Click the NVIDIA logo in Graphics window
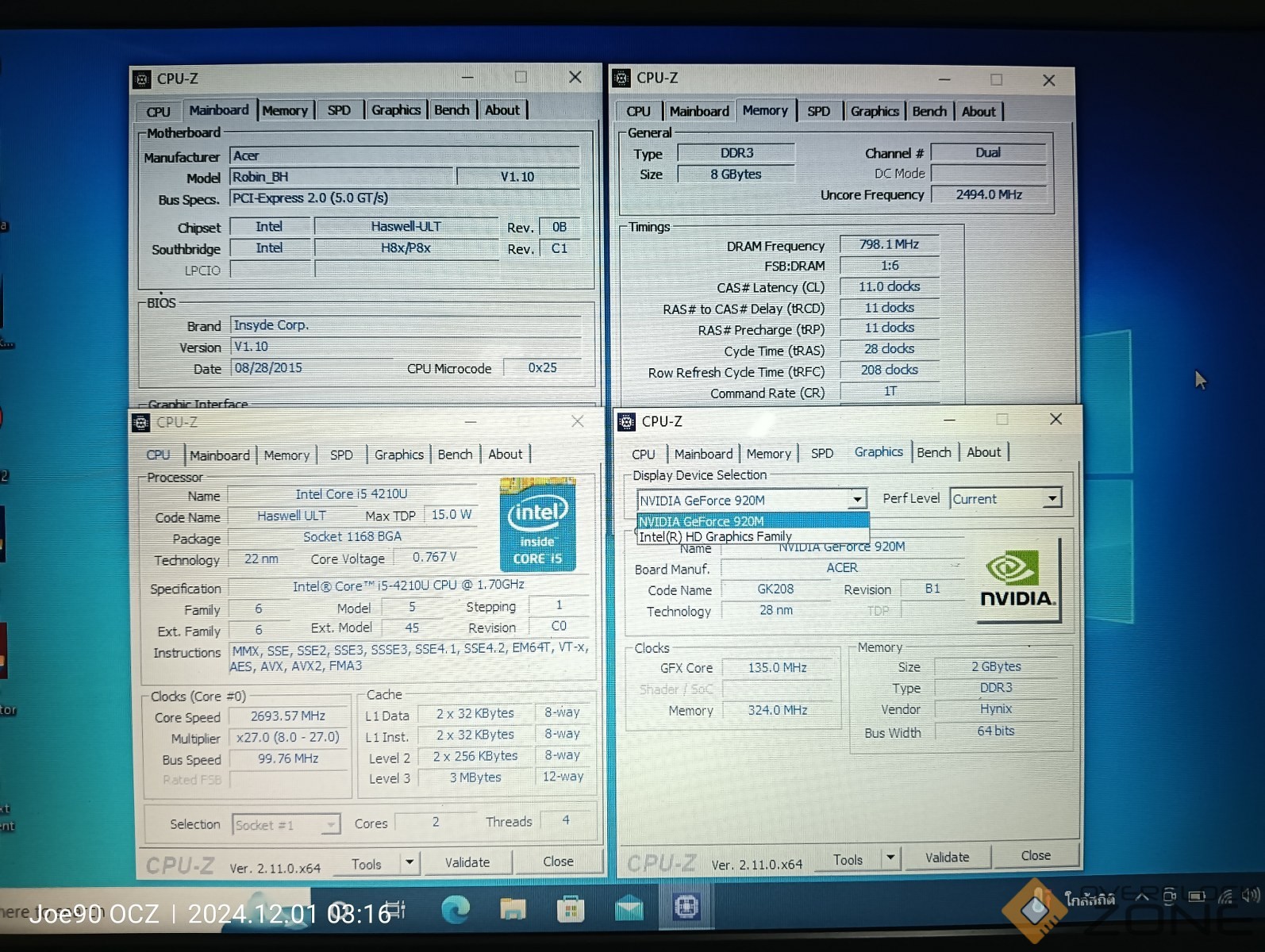Screen dimensions: 1265x952 (x=1018, y=580)
